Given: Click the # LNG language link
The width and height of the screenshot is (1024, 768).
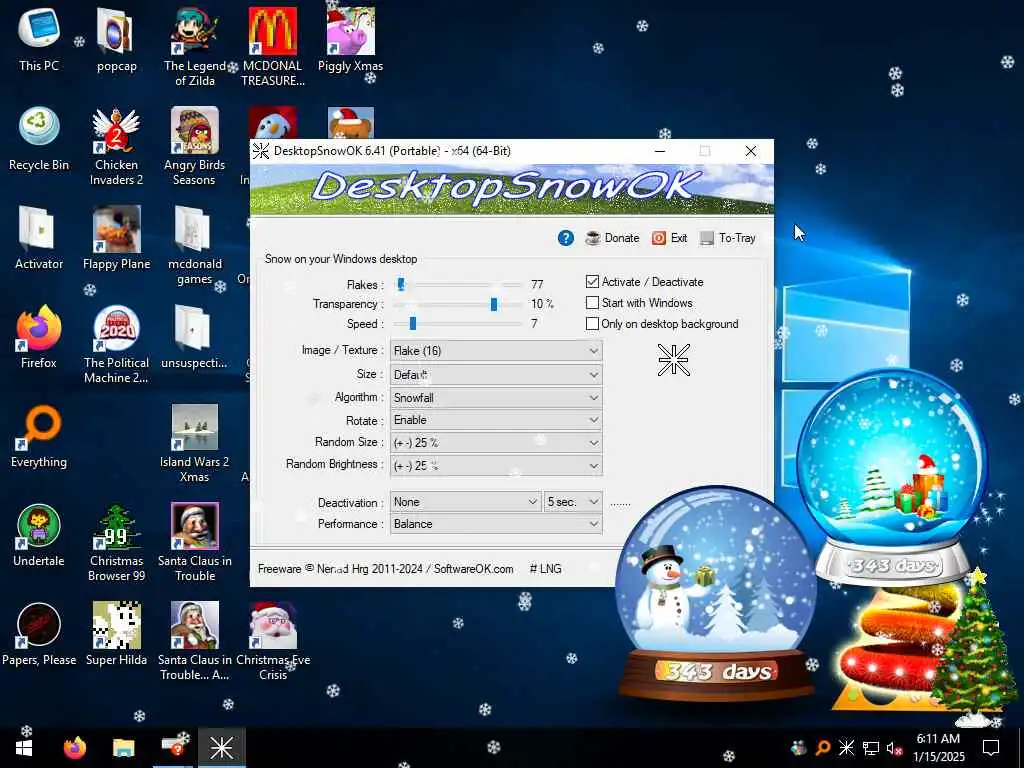Looking at the screenshot, I should [545, 569].
